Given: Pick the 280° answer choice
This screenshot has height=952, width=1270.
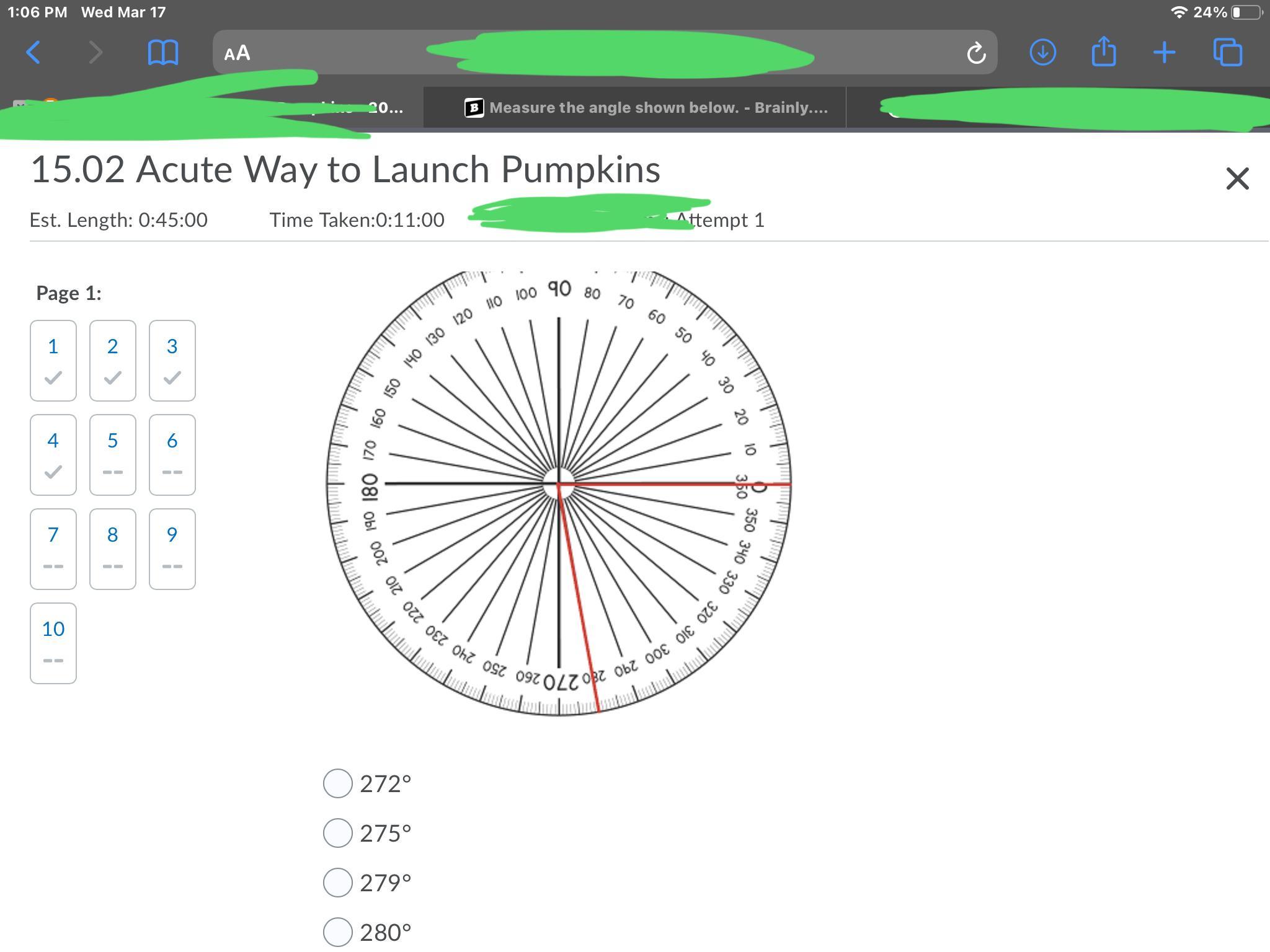Looking at the screenshot, I should pyautogui.click(x=338, y=932).
